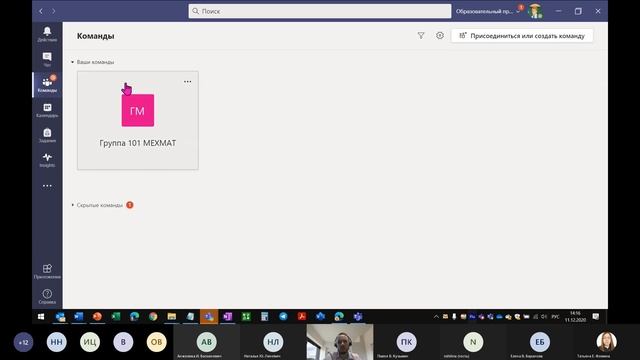
Task: Select the Teams (Команды) sidebar icon
Action: click(47, 84)
